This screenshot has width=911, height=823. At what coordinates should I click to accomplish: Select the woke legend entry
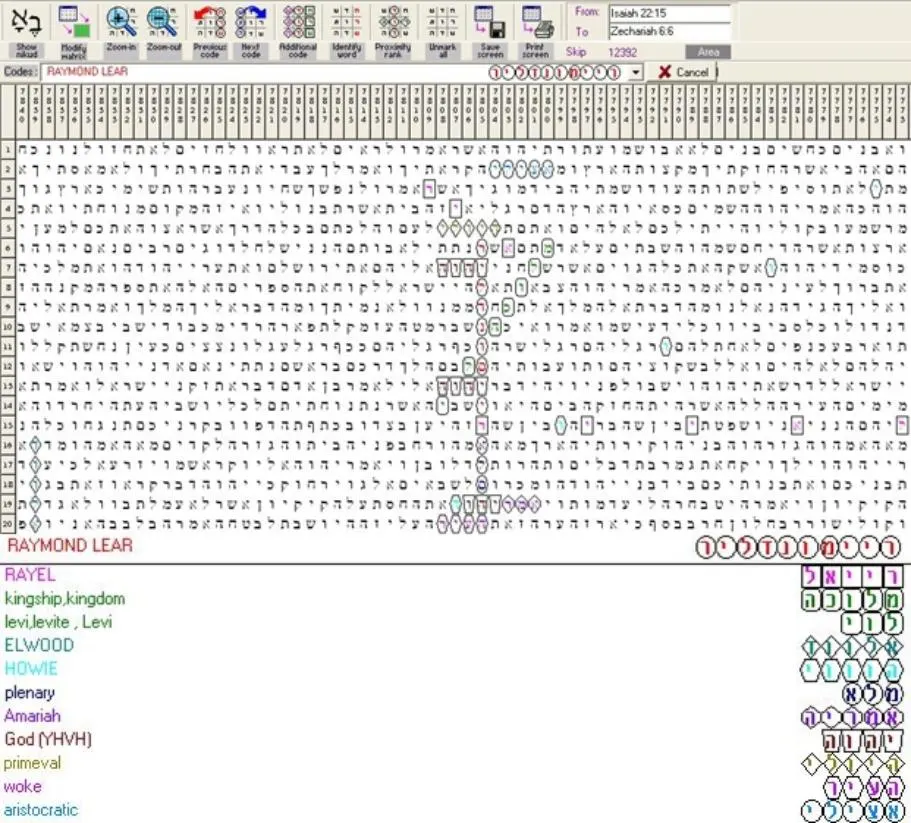tap(23, 786)
